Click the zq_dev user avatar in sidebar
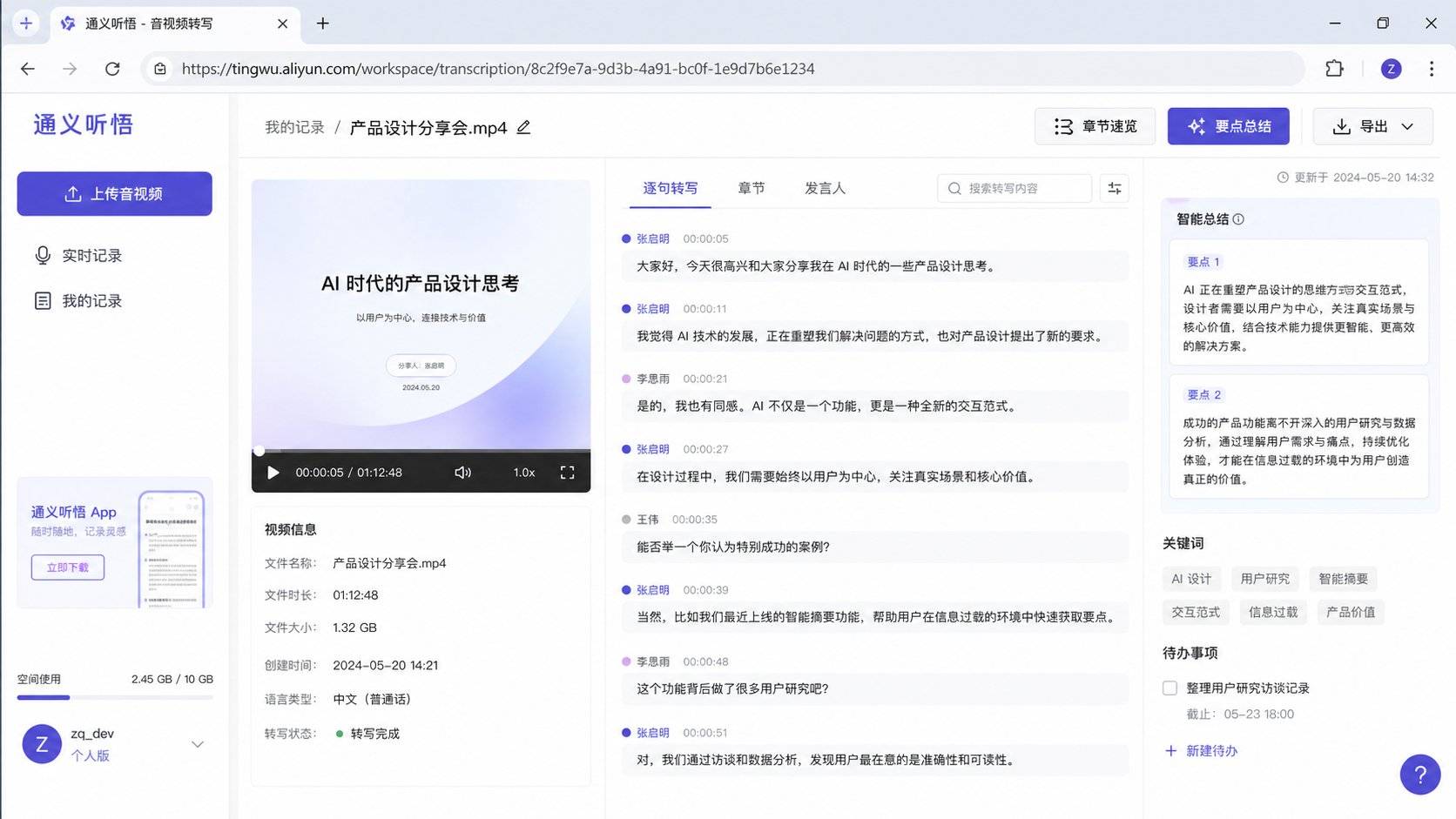Screen dimensions: 1456x819 [x=42, y=744]
